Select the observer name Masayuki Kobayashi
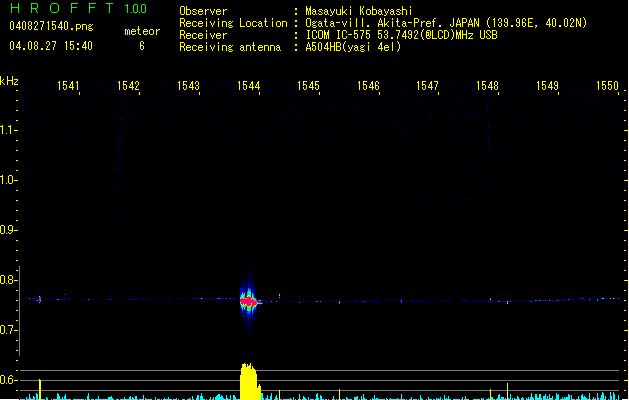 (x=359, y=11)
